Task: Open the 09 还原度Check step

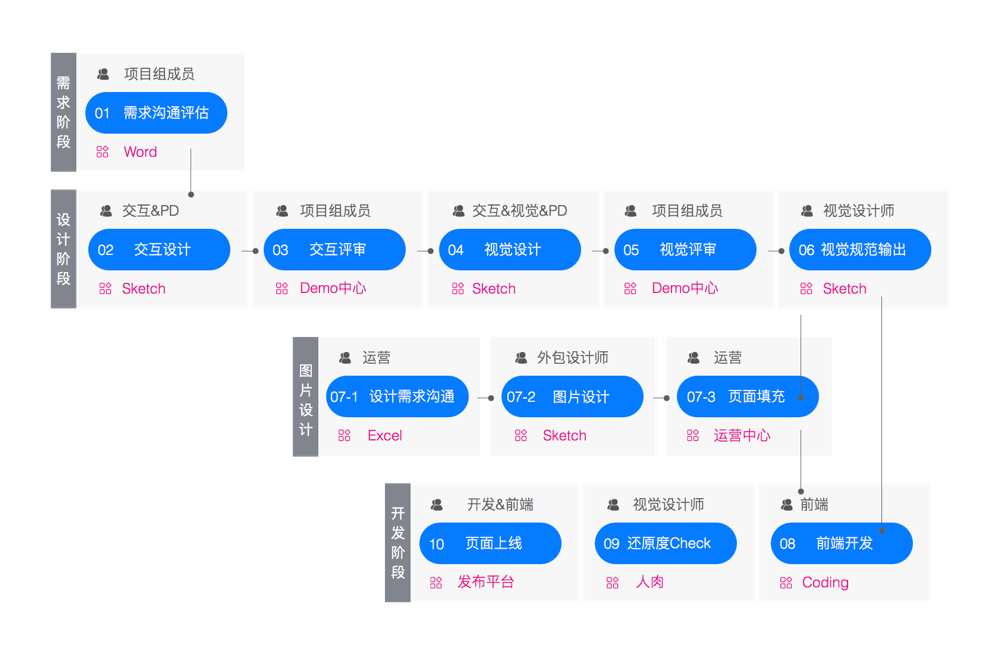Action: coord(665,544)
